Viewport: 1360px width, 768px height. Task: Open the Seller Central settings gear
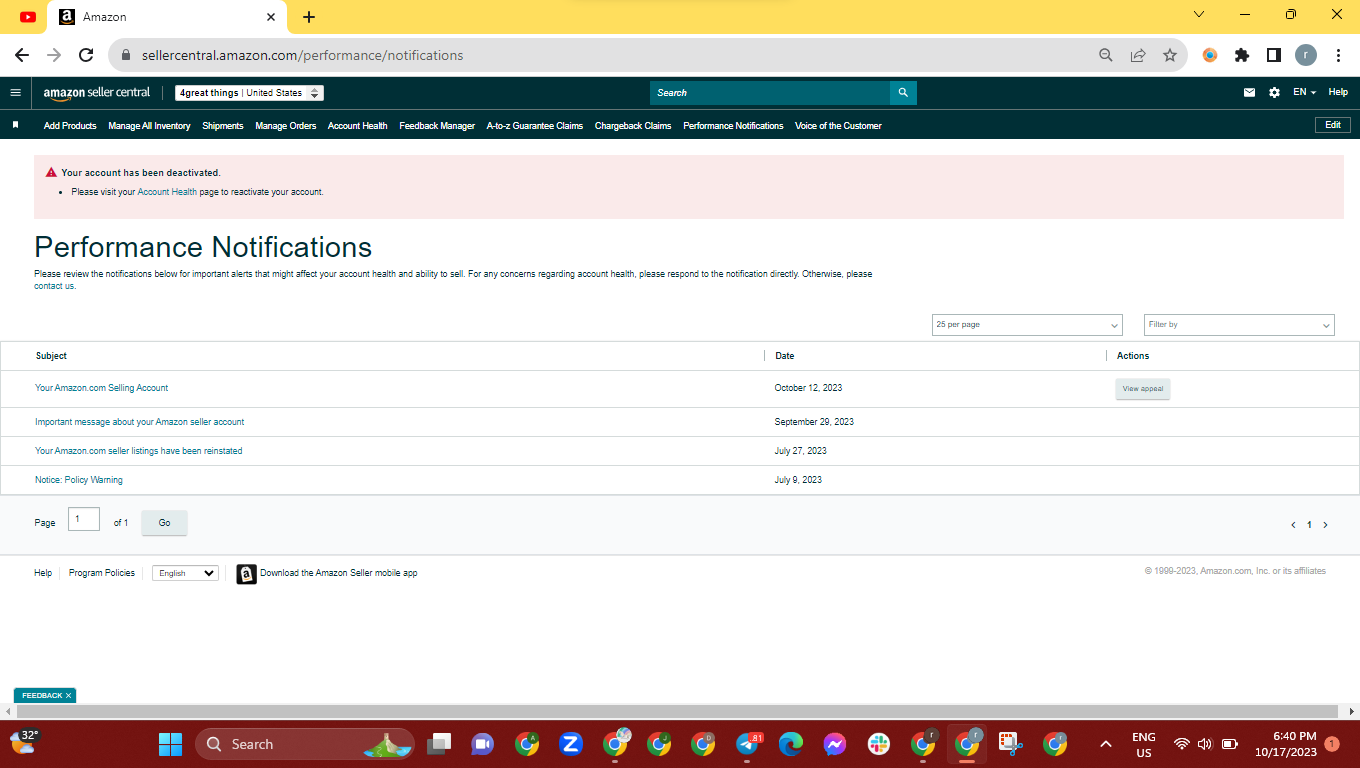click(x=1274, y=93)
